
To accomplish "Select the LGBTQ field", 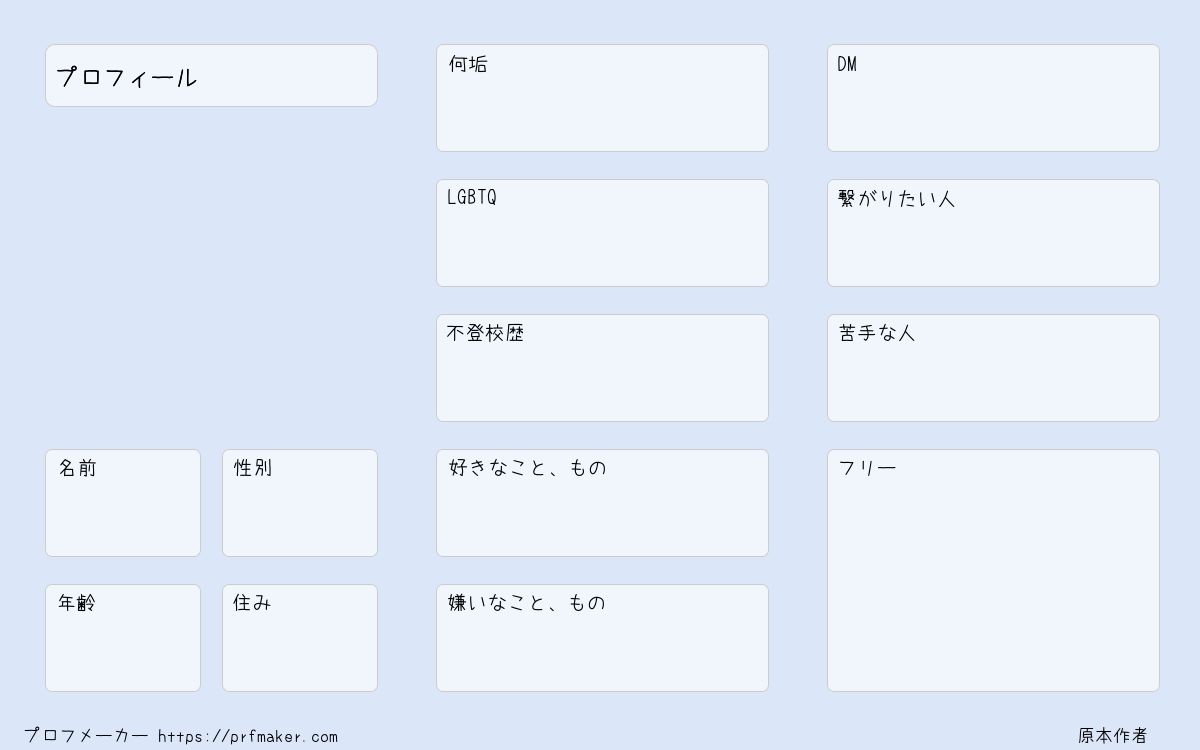I will coord(602,233).
